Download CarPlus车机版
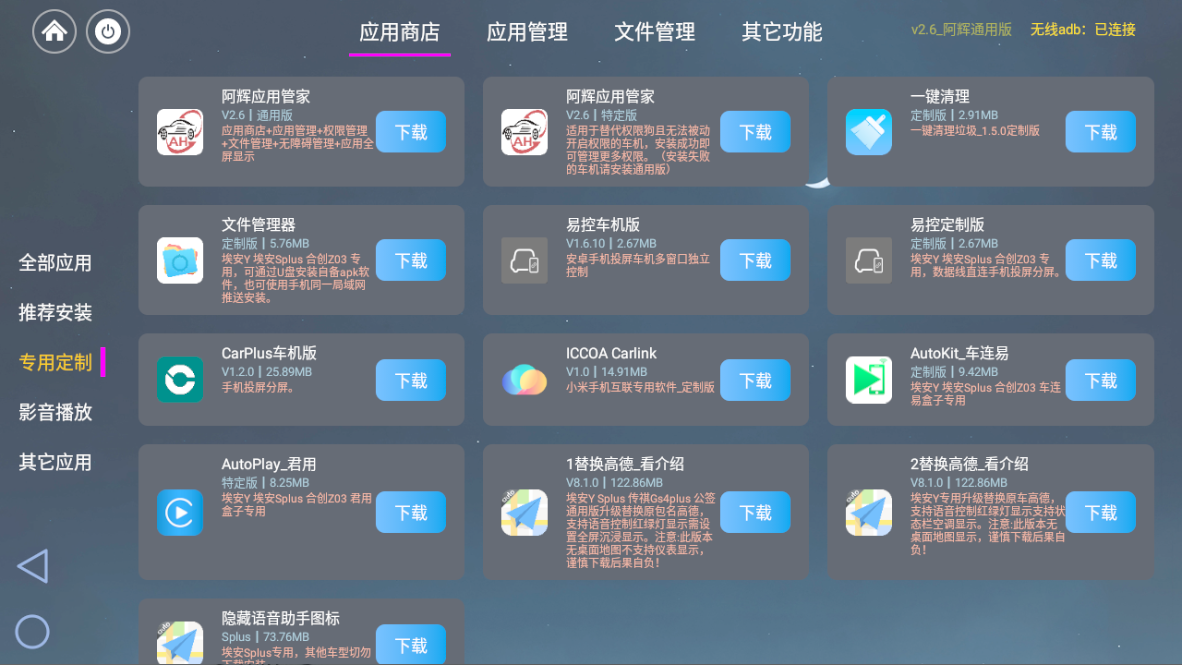Viewport: 1182px width, 665px height. pos(411,380)
